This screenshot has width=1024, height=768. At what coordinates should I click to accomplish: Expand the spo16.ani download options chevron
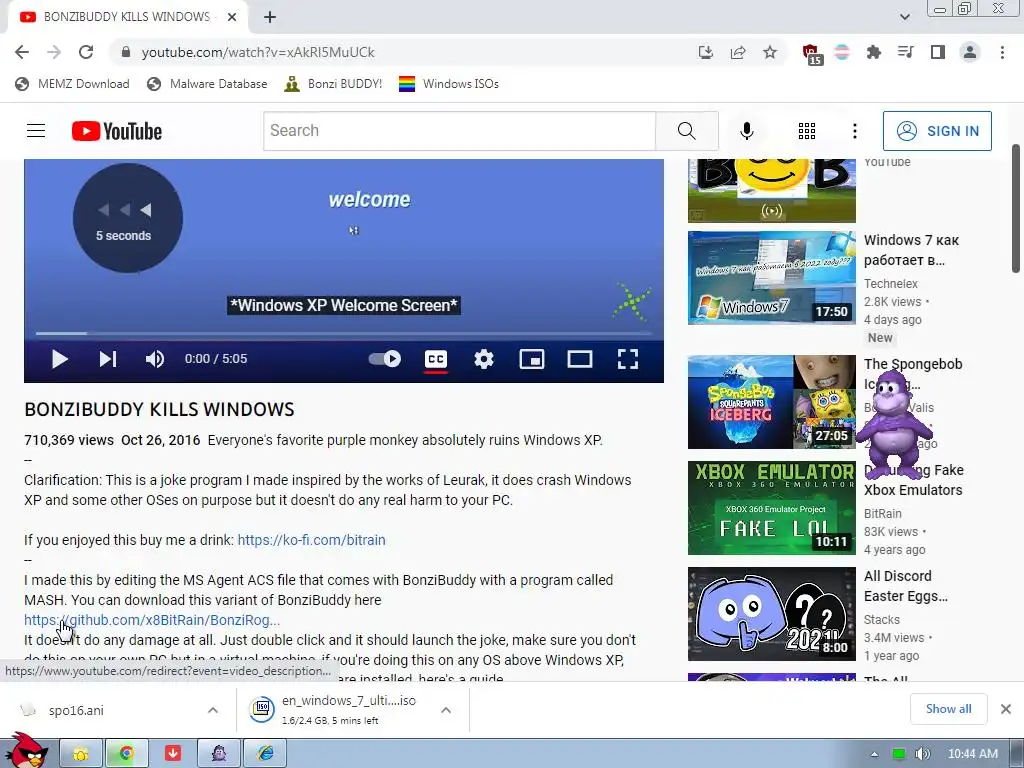[213, 710]
